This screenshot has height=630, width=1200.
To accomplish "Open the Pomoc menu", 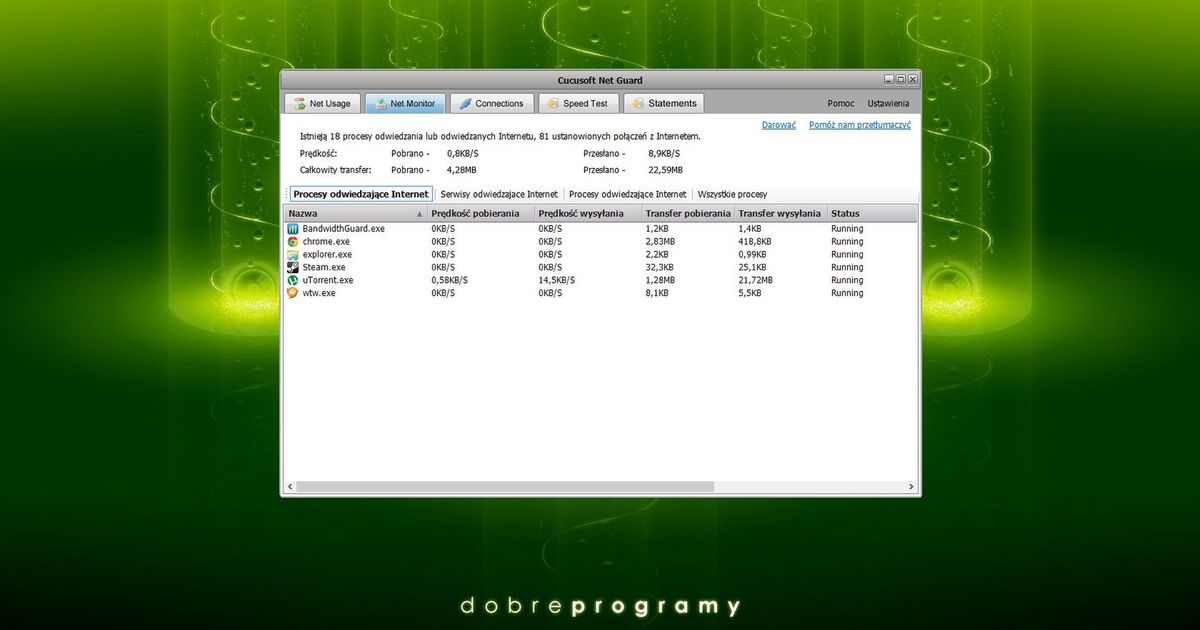I will pos(840,103).
